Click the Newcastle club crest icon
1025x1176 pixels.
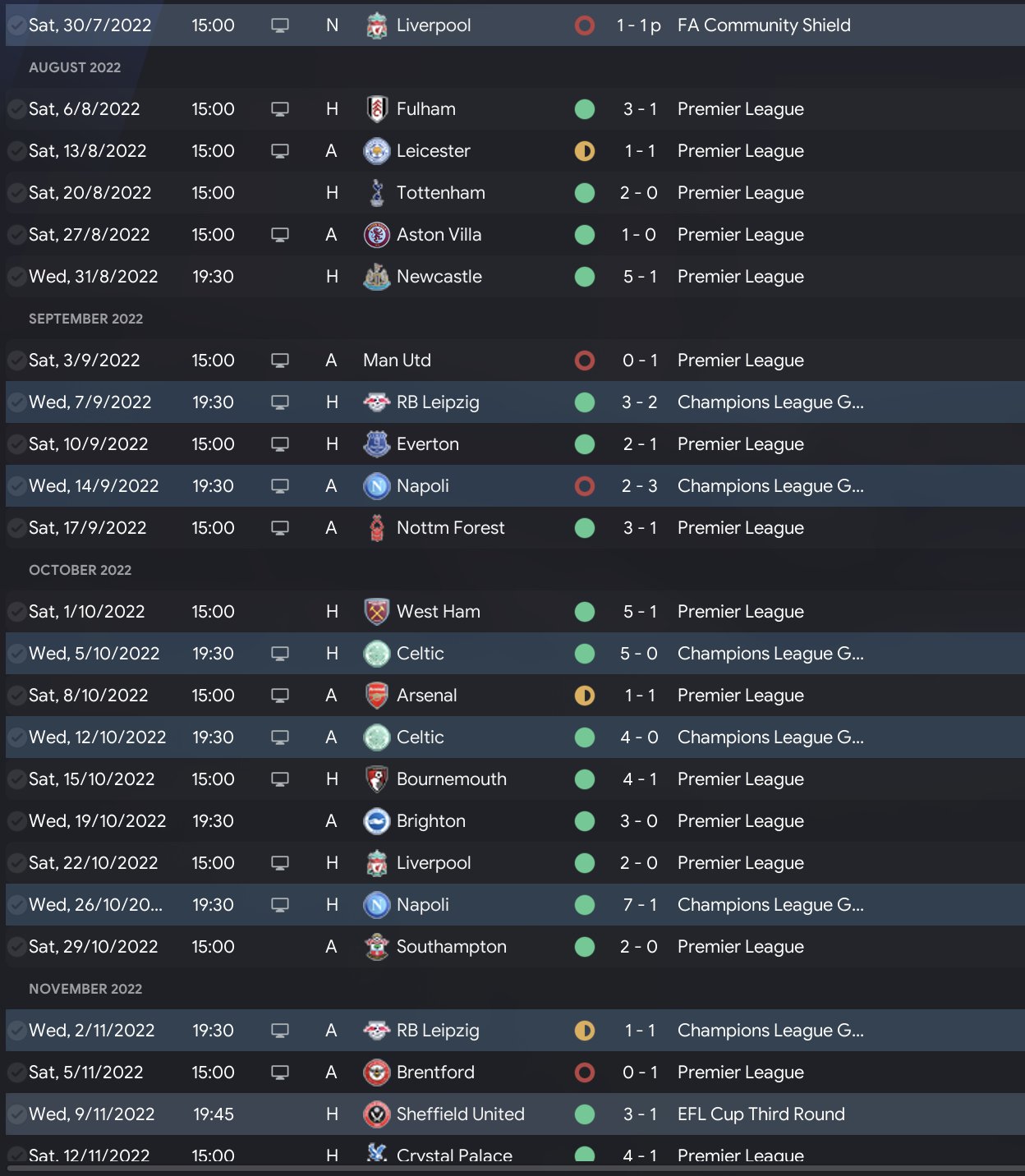click(376, 277)
